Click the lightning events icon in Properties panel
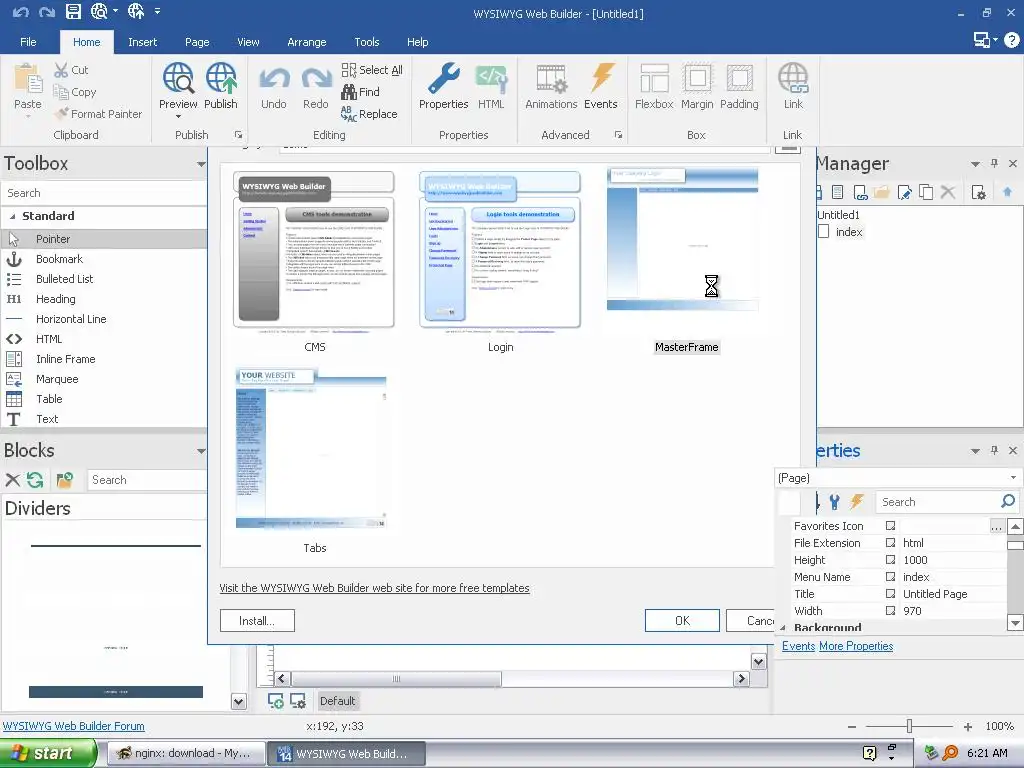Image resolution: width=1024 pixels, height=768 pixels. click(x=857, y=502)
